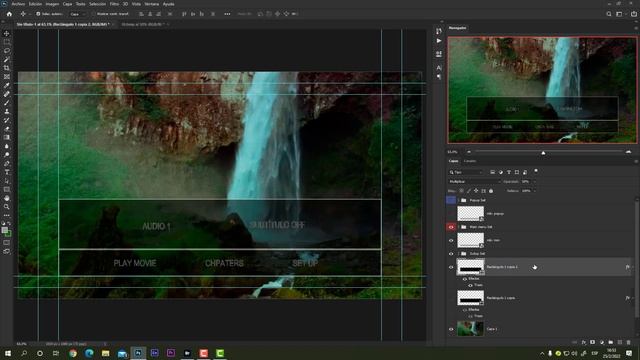Select the History Brush tool
The image size is (640, 360).
click(x=7, y=120)
